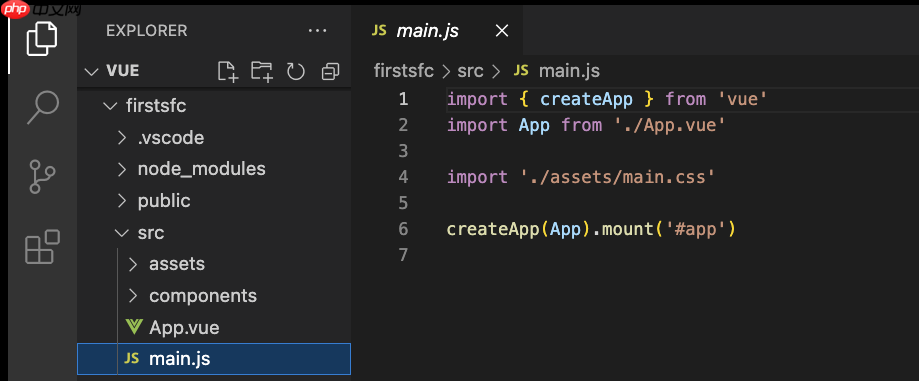Open the Source Control view
Screen dimensions: 919x381
click(42, 176)
